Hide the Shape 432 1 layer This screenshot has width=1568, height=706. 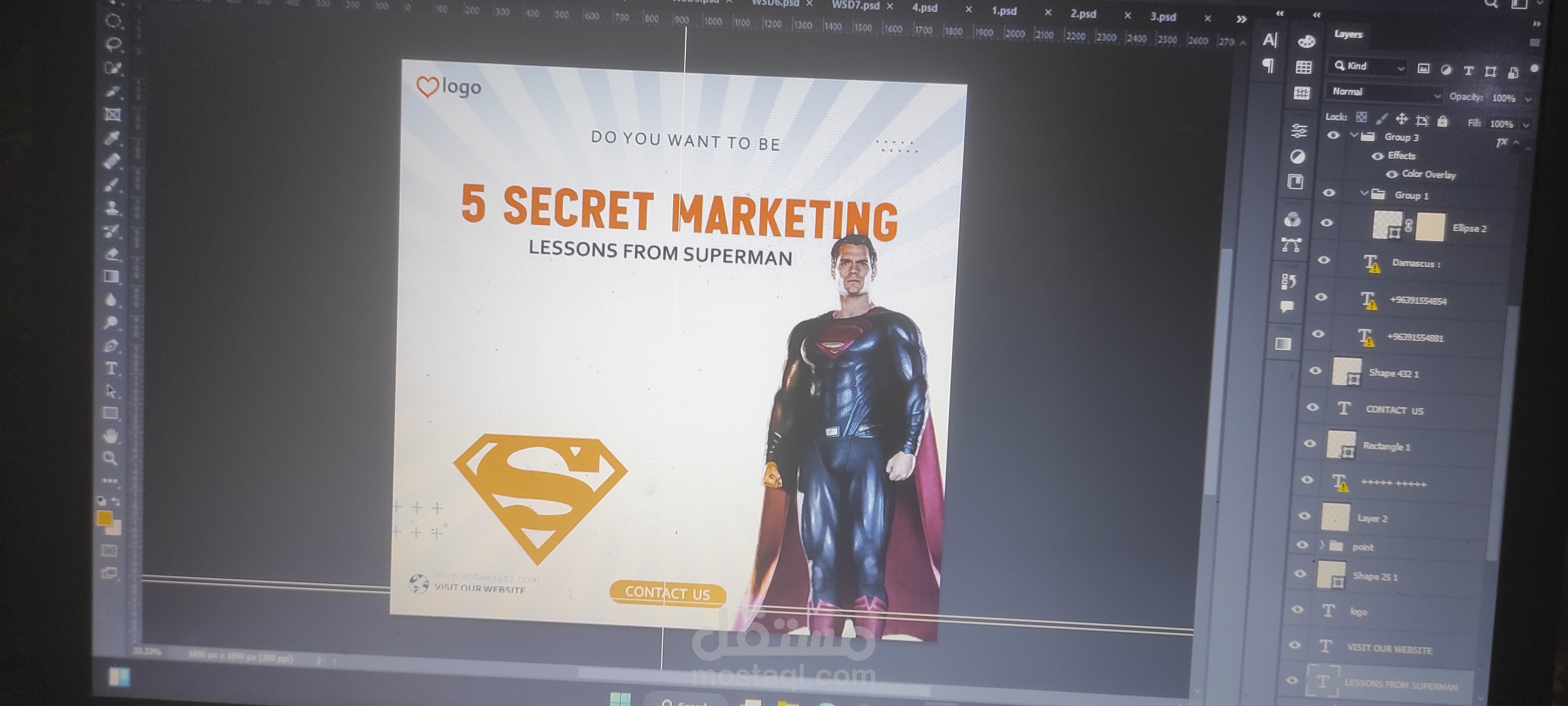(1315, 370)
